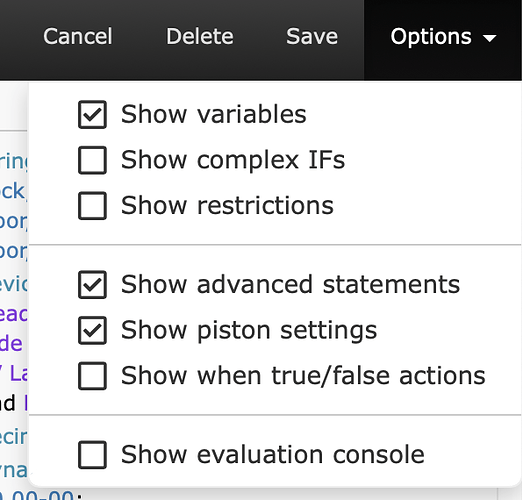Select the 'Show piston settings' label text
The image size is (522, 500).
coord(249,330)
